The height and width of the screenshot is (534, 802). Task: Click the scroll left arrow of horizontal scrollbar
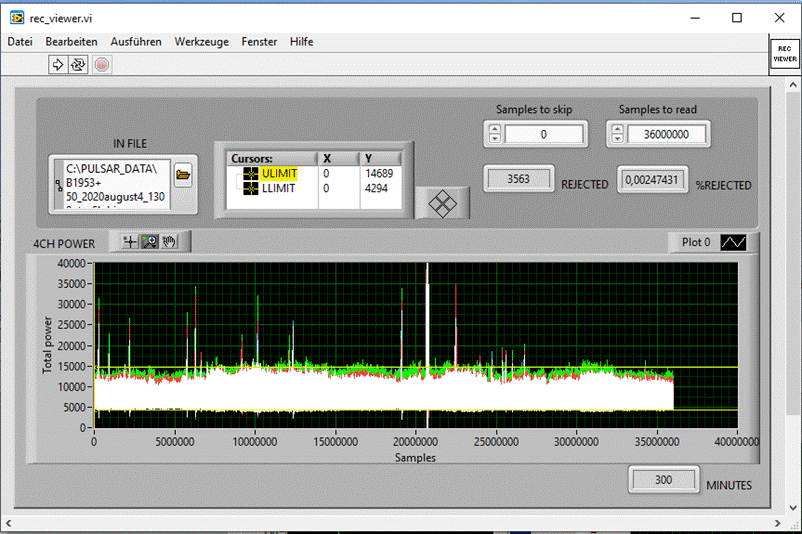point(8,523)
